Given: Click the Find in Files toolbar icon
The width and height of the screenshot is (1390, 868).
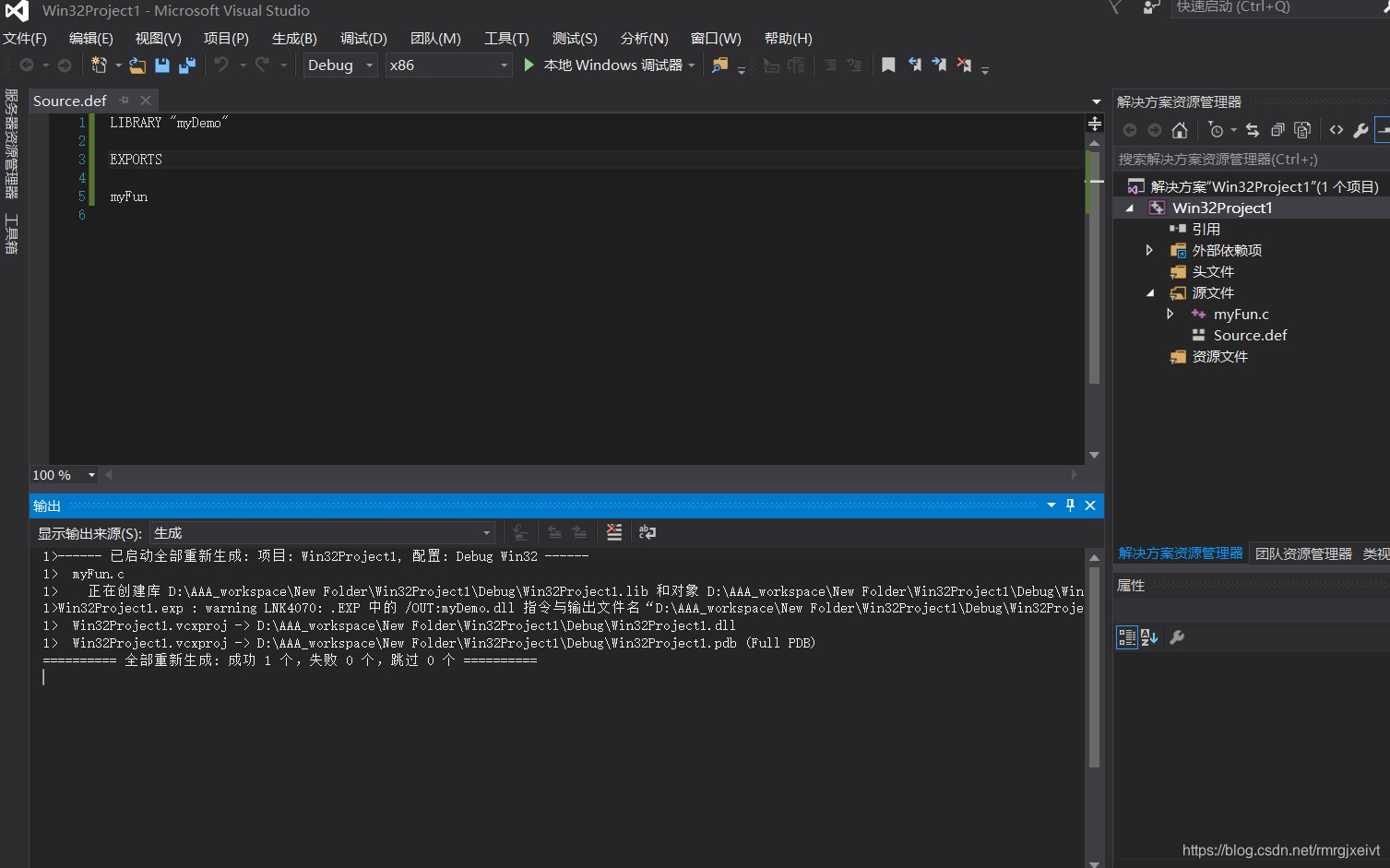Looking at the screenshot, I should point(719,65).
